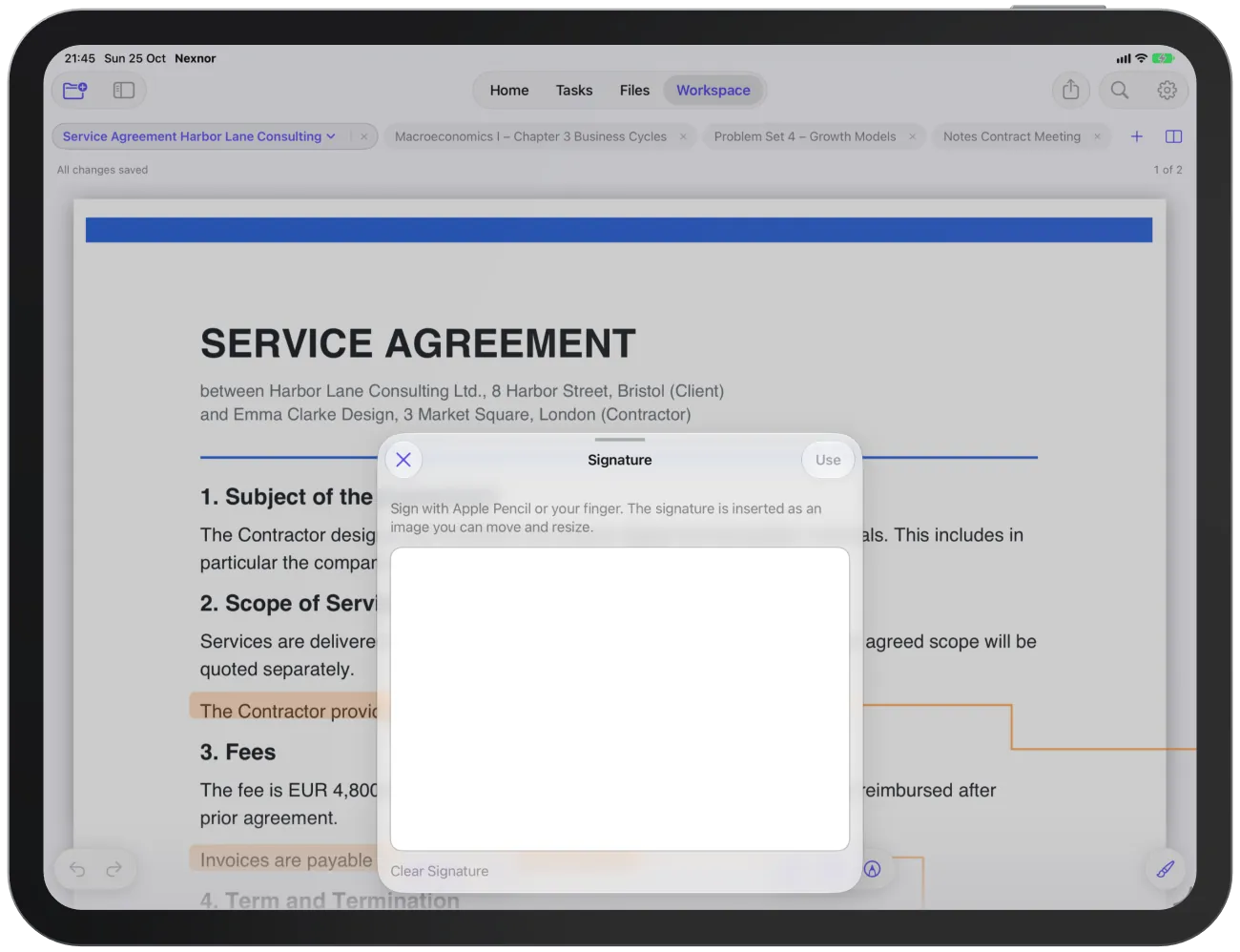Open Macroeconomics I – Chapter 3 Business Cycles tab
This screenshot has height=952, width=1240.
[530, 136]
